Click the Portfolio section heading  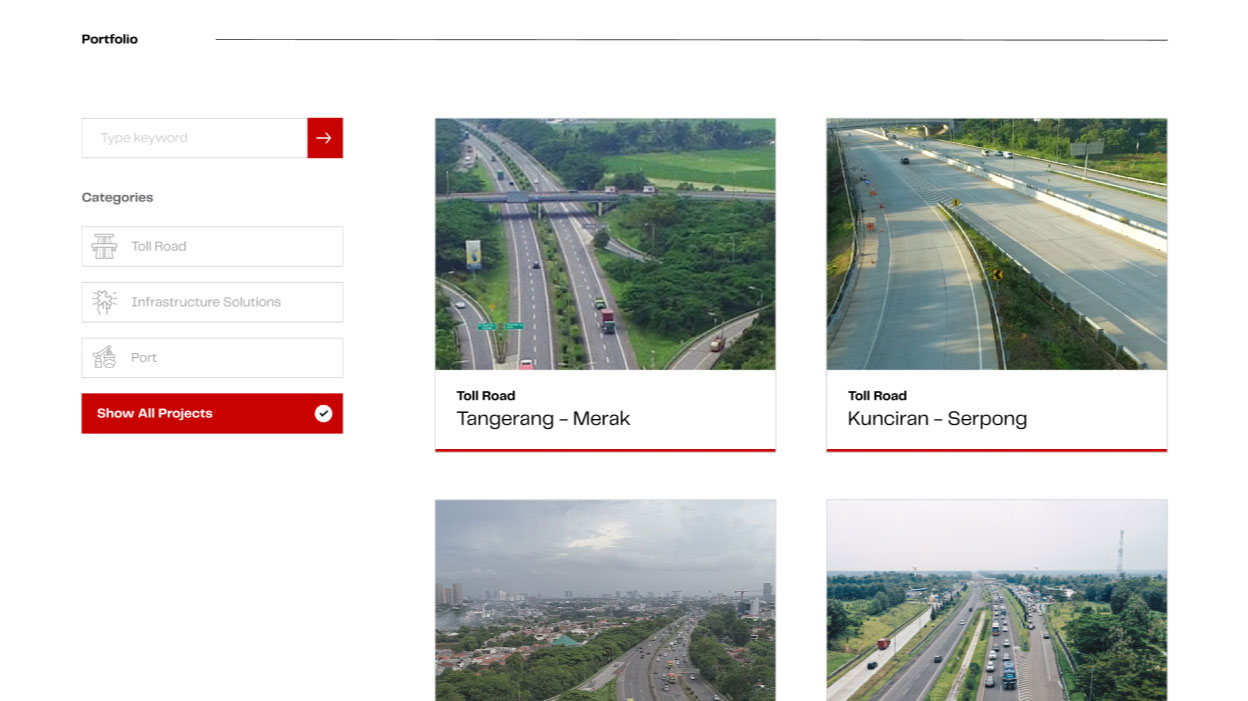coord(110,40)
